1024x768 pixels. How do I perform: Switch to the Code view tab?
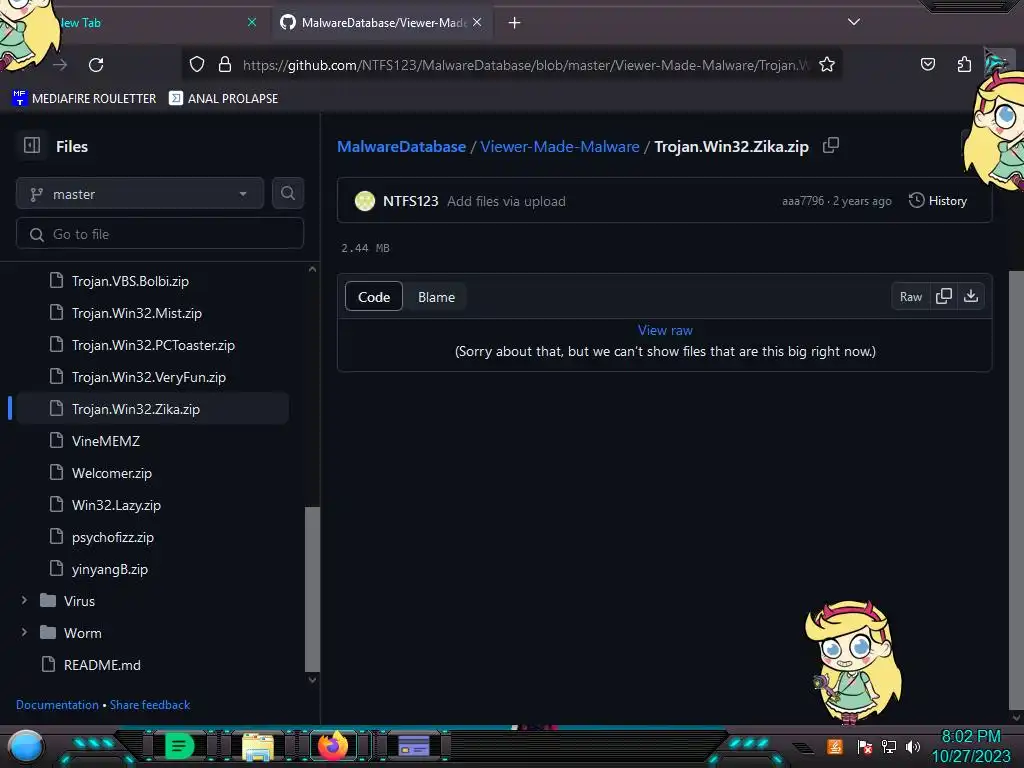coord(374,297)
